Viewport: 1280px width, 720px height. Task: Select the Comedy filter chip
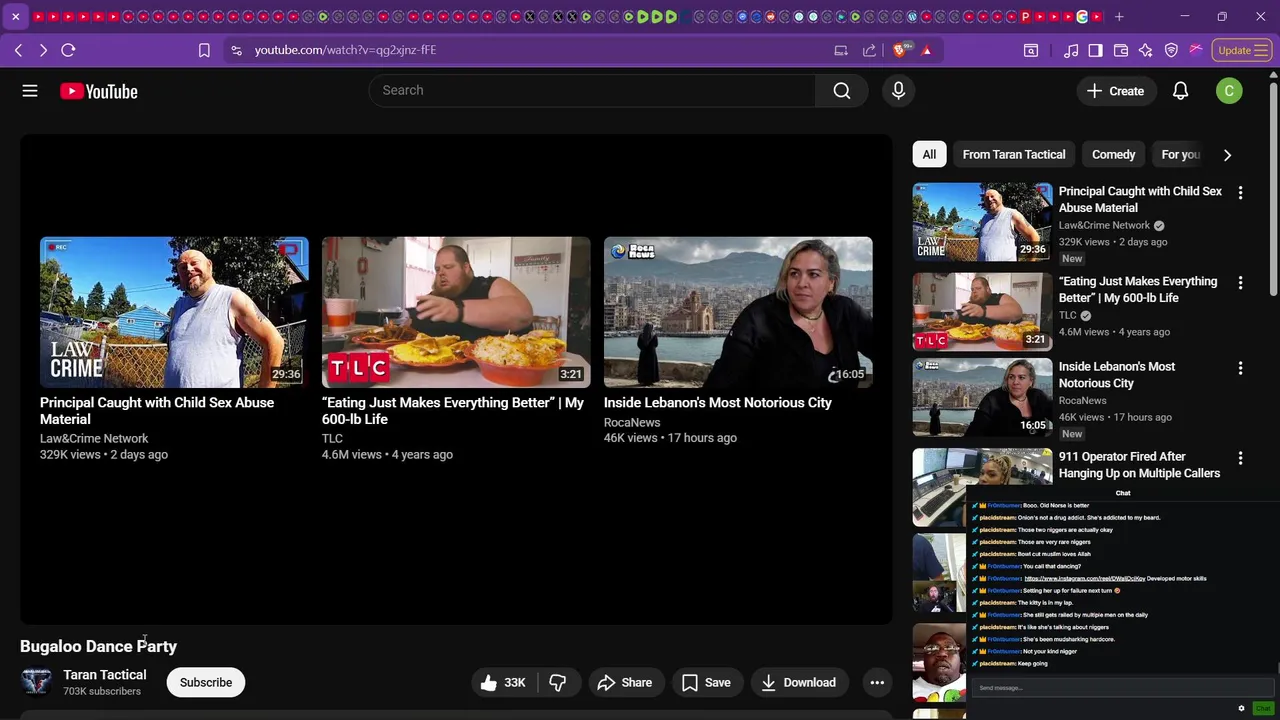(x=1113, y=155)
